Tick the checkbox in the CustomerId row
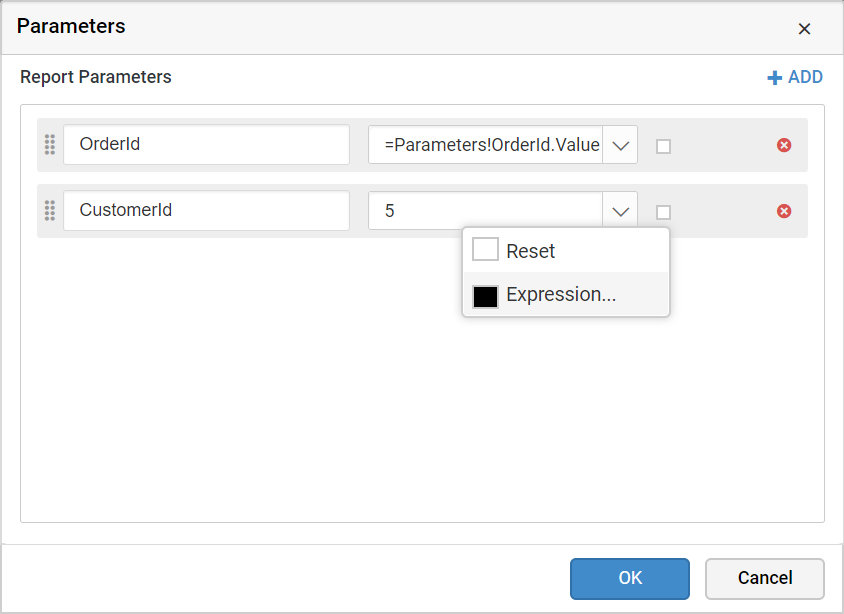Screen dimensions: 844x614 663,212
